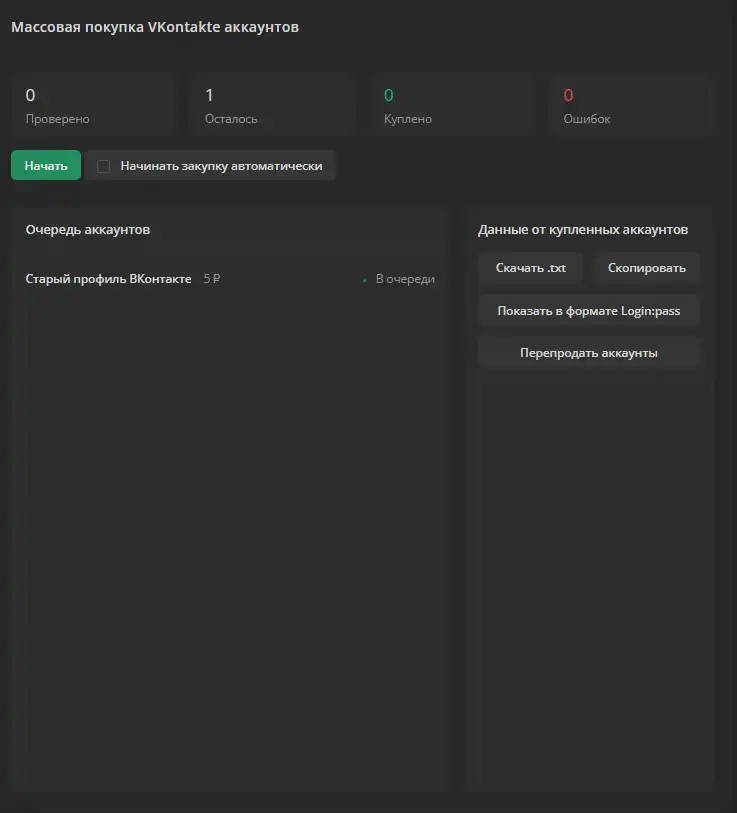Click the Ошибок counter card
737x813 pixels.
click(x=632, y=105)
